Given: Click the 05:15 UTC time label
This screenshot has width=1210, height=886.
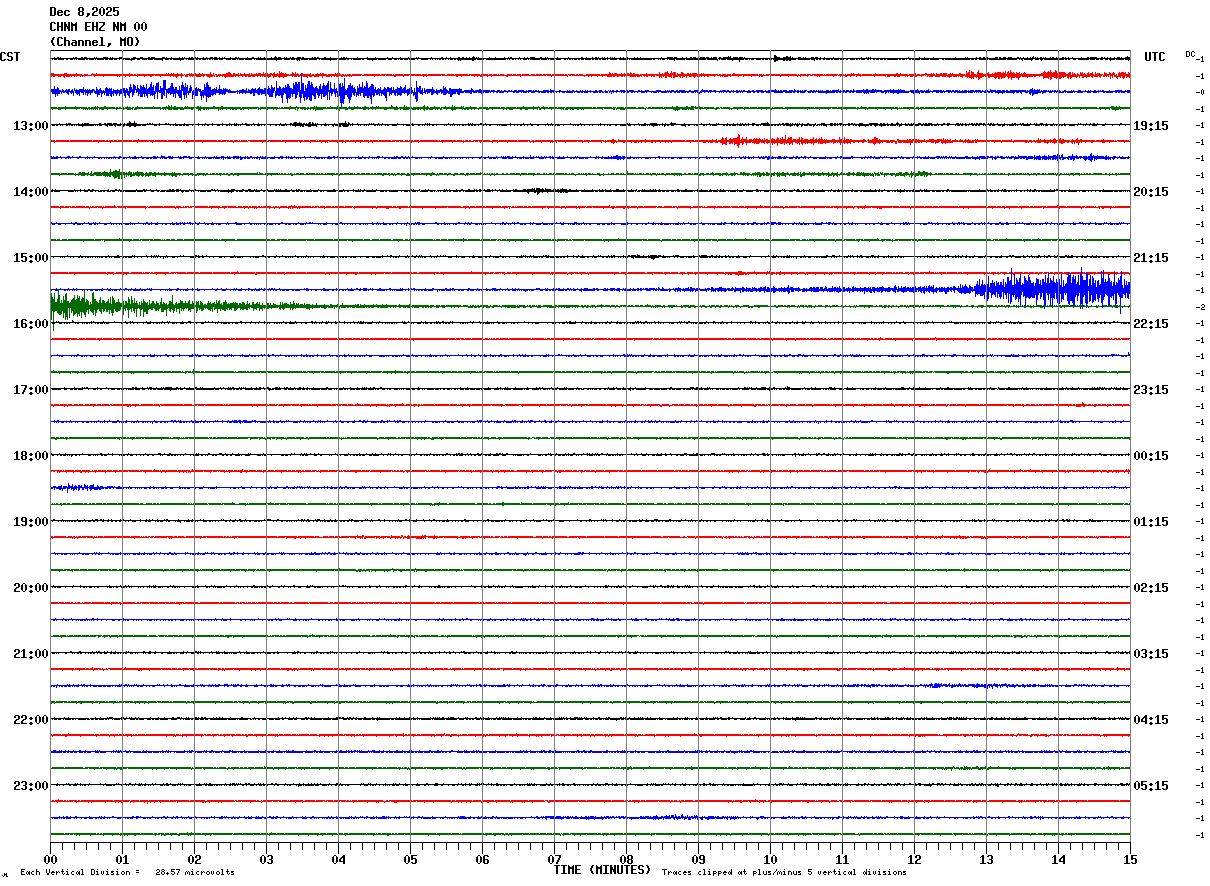Looking at the screenshot, I should pos(1151,786).
